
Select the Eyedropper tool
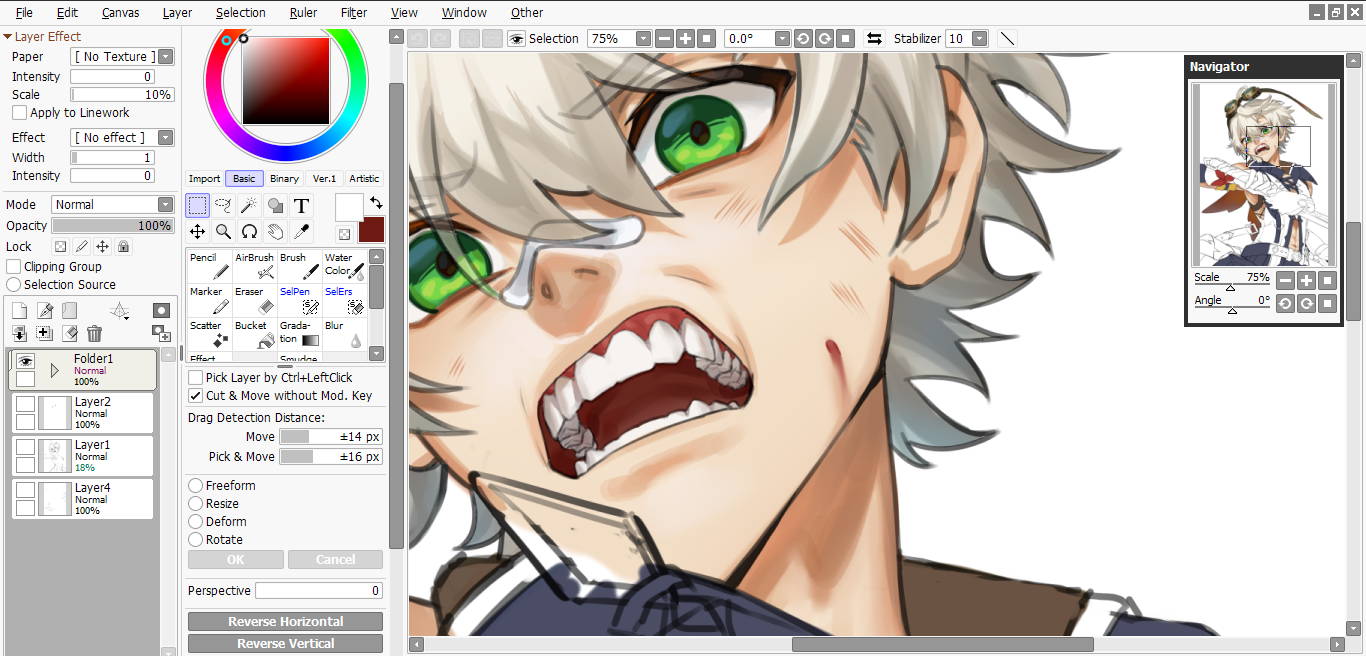tap(302, 232)
